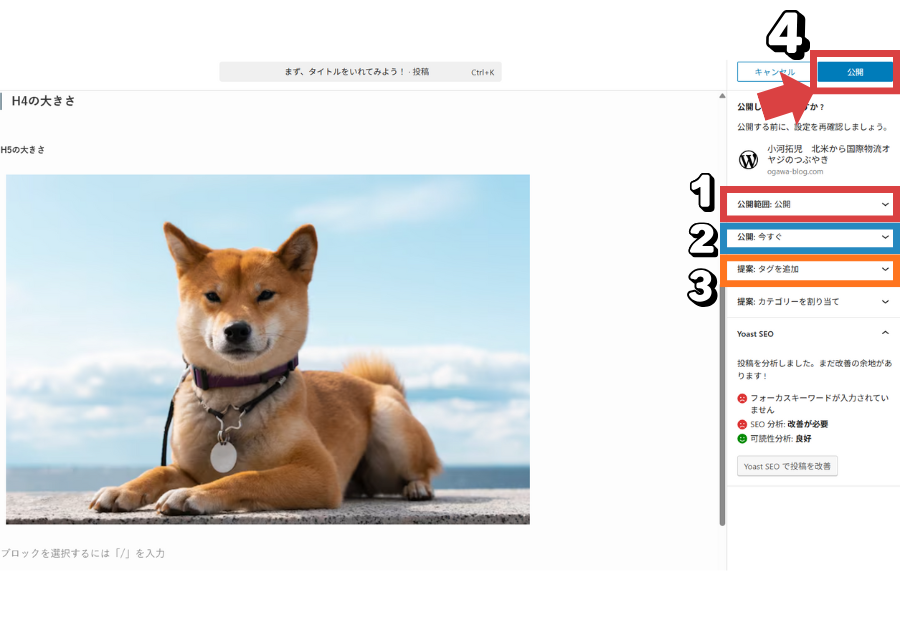
Task: Expand 提案: タグを追加 panel
Action: tap(812, 269)
